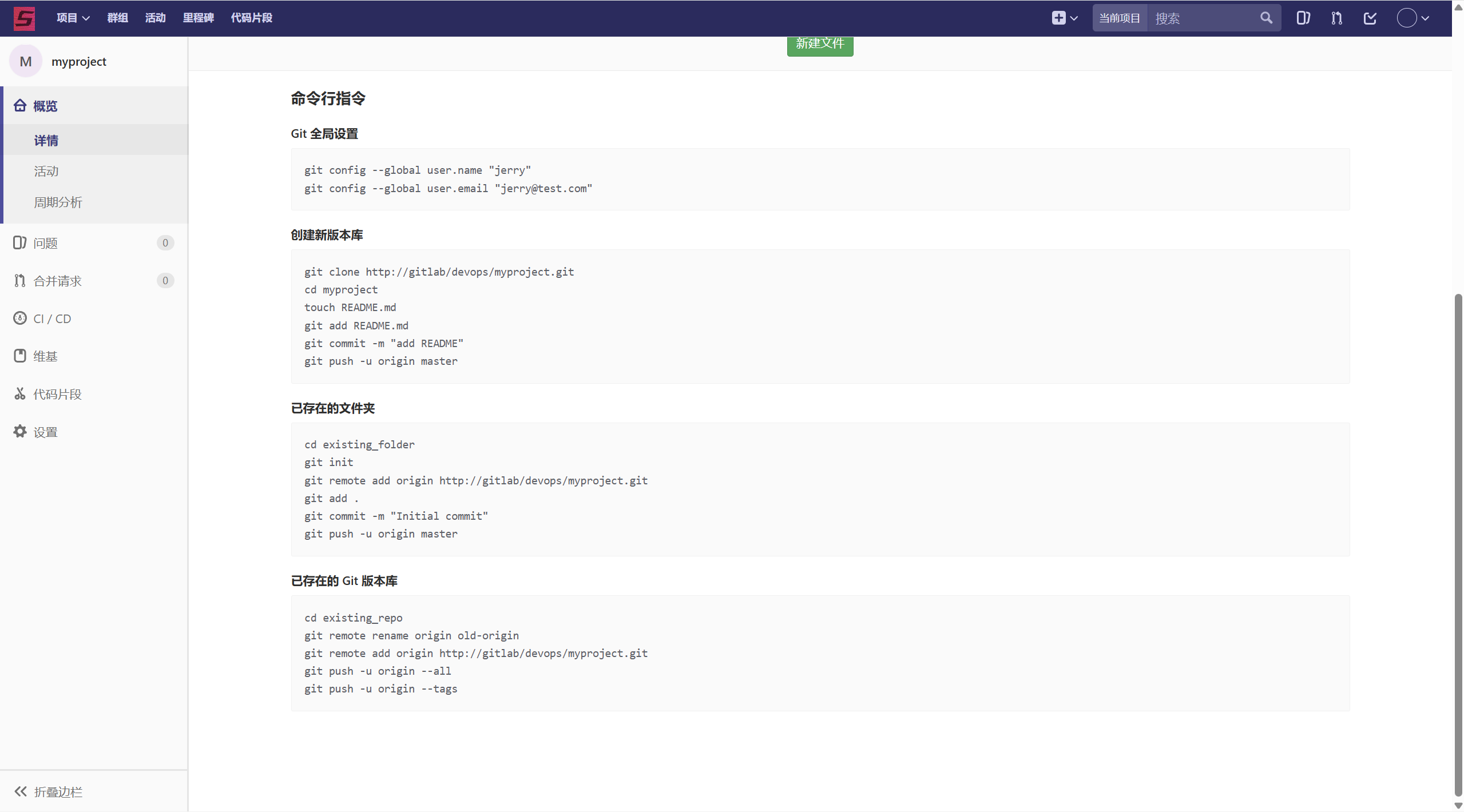Click the git commit "add README" line
The width and height of the screenshot is (1464, 812).
click(384, 343)
